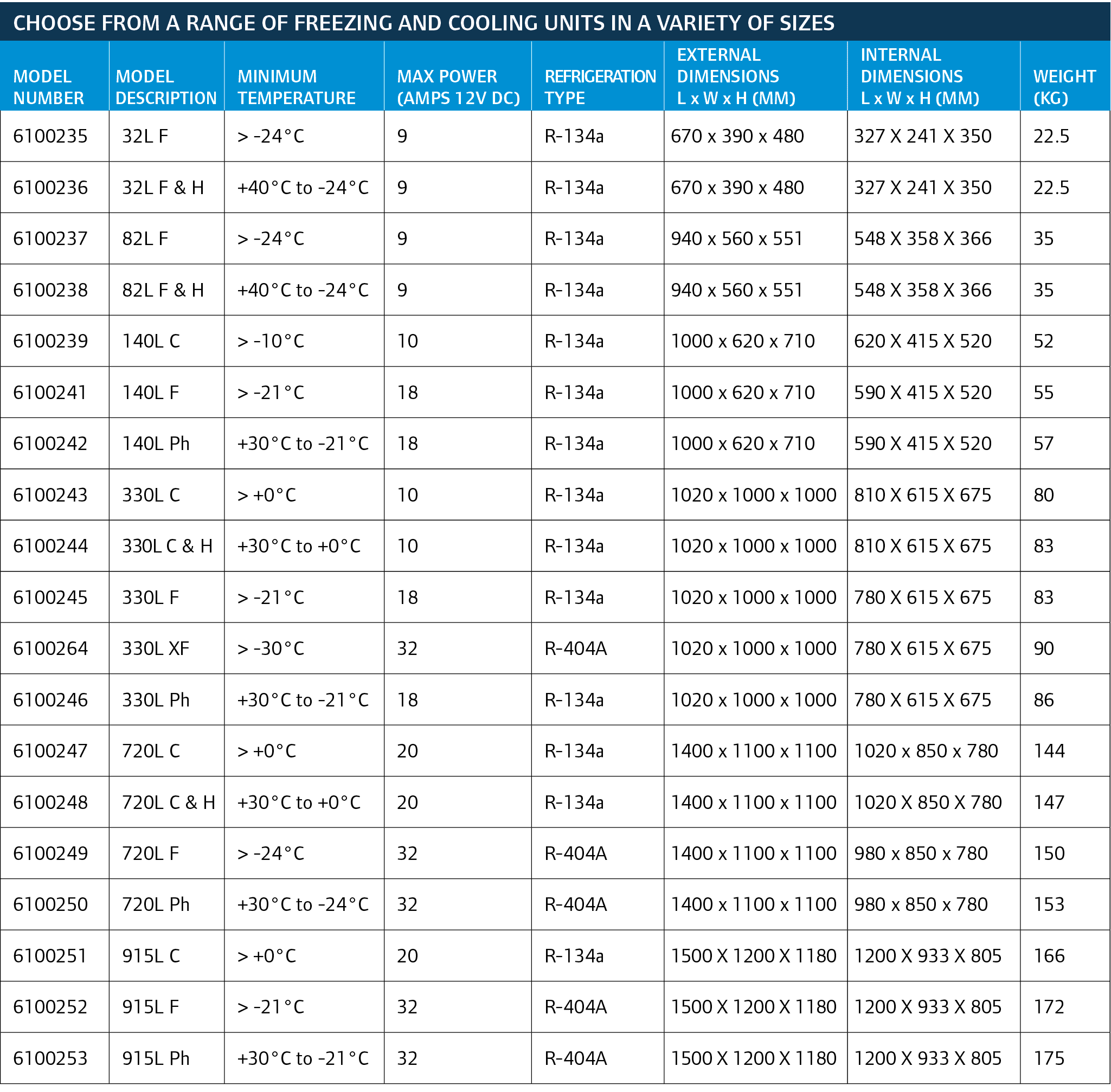Select model number 6100244
Viewport: 1111px width, 1092px height.
(50, 546)
